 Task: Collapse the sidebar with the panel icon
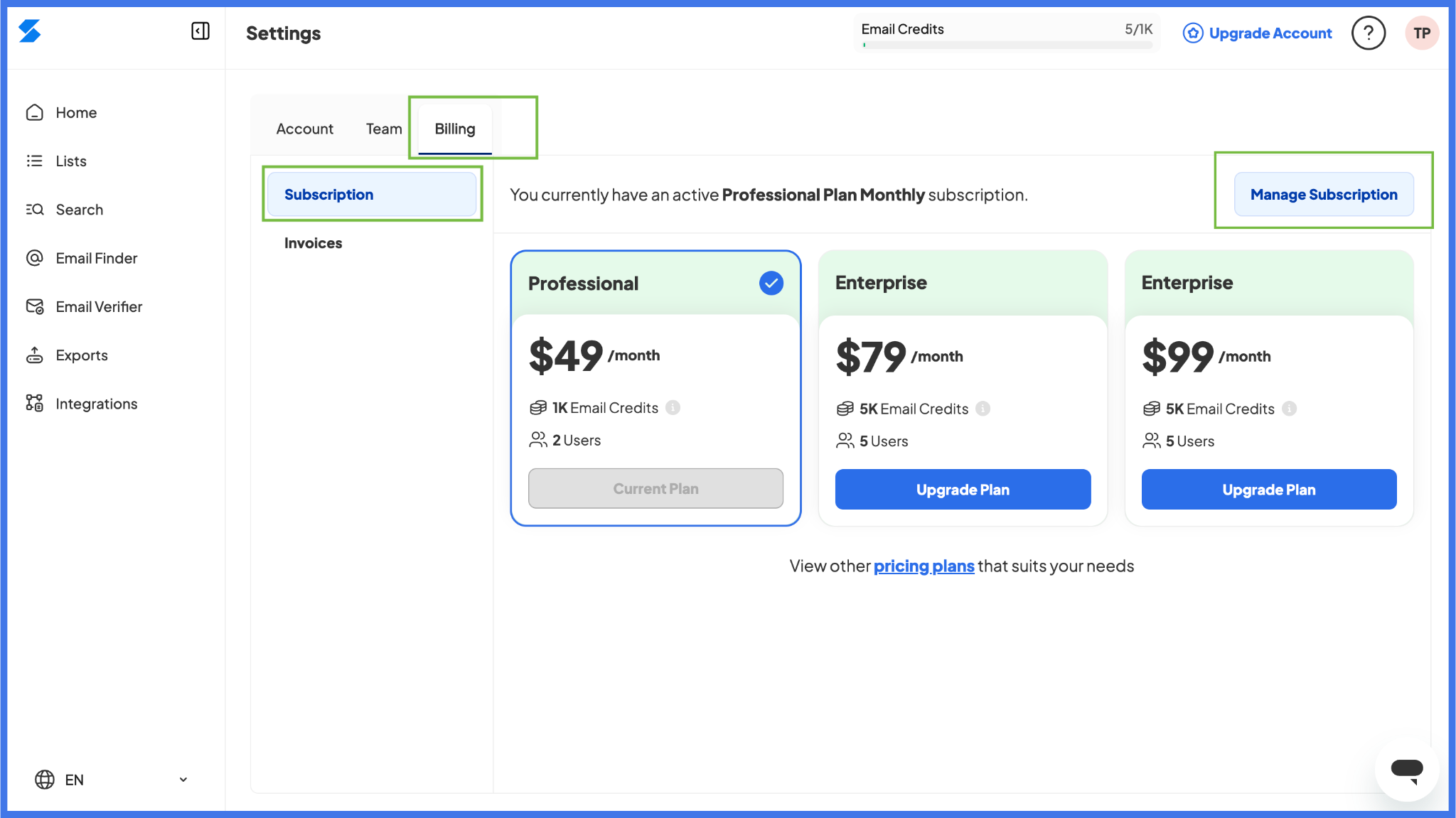(x=200, y=31)
